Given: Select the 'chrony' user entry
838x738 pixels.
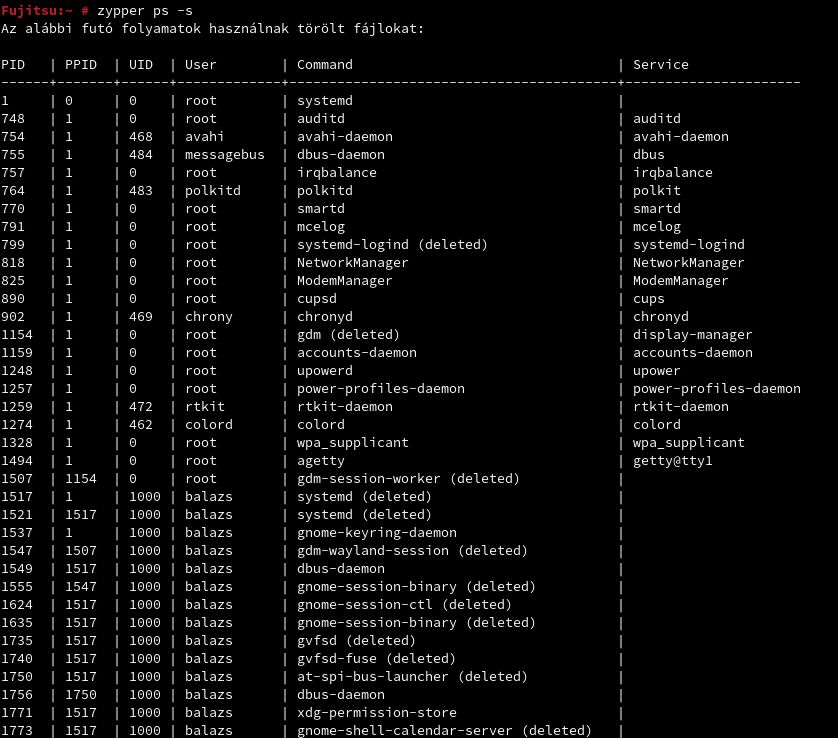Looking at the screenshot, I should coord(208,317).
